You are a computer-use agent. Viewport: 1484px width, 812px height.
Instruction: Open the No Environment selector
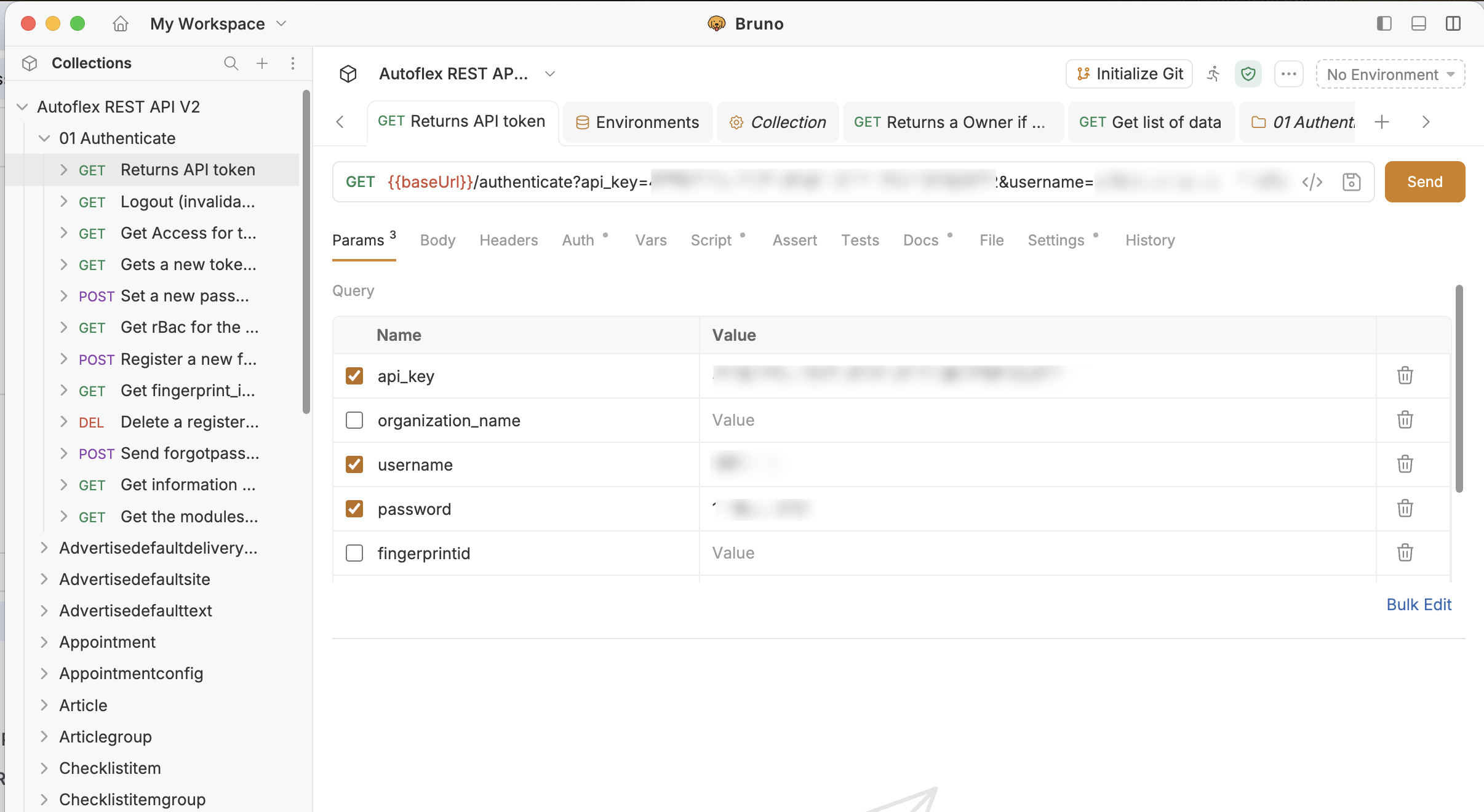click(x=1390, y=74)
